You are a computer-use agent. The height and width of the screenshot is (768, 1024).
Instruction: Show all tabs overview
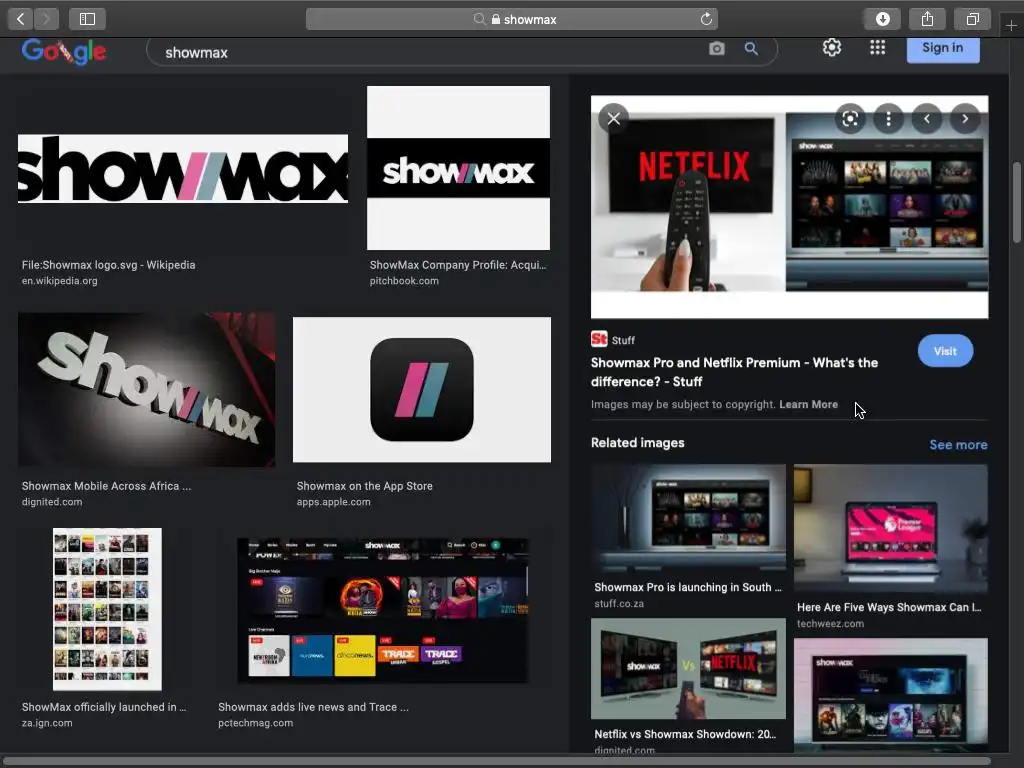pyautogui.click(x=972, y=19)
